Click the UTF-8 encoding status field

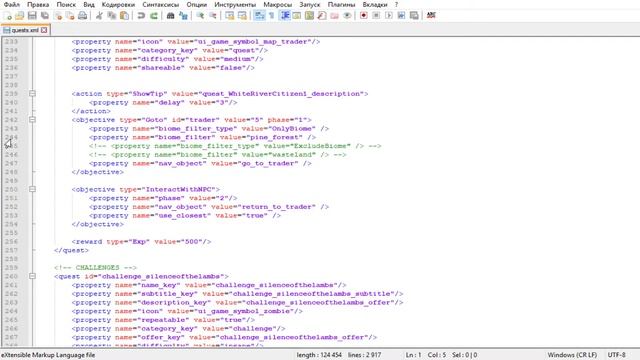[616, 355]
